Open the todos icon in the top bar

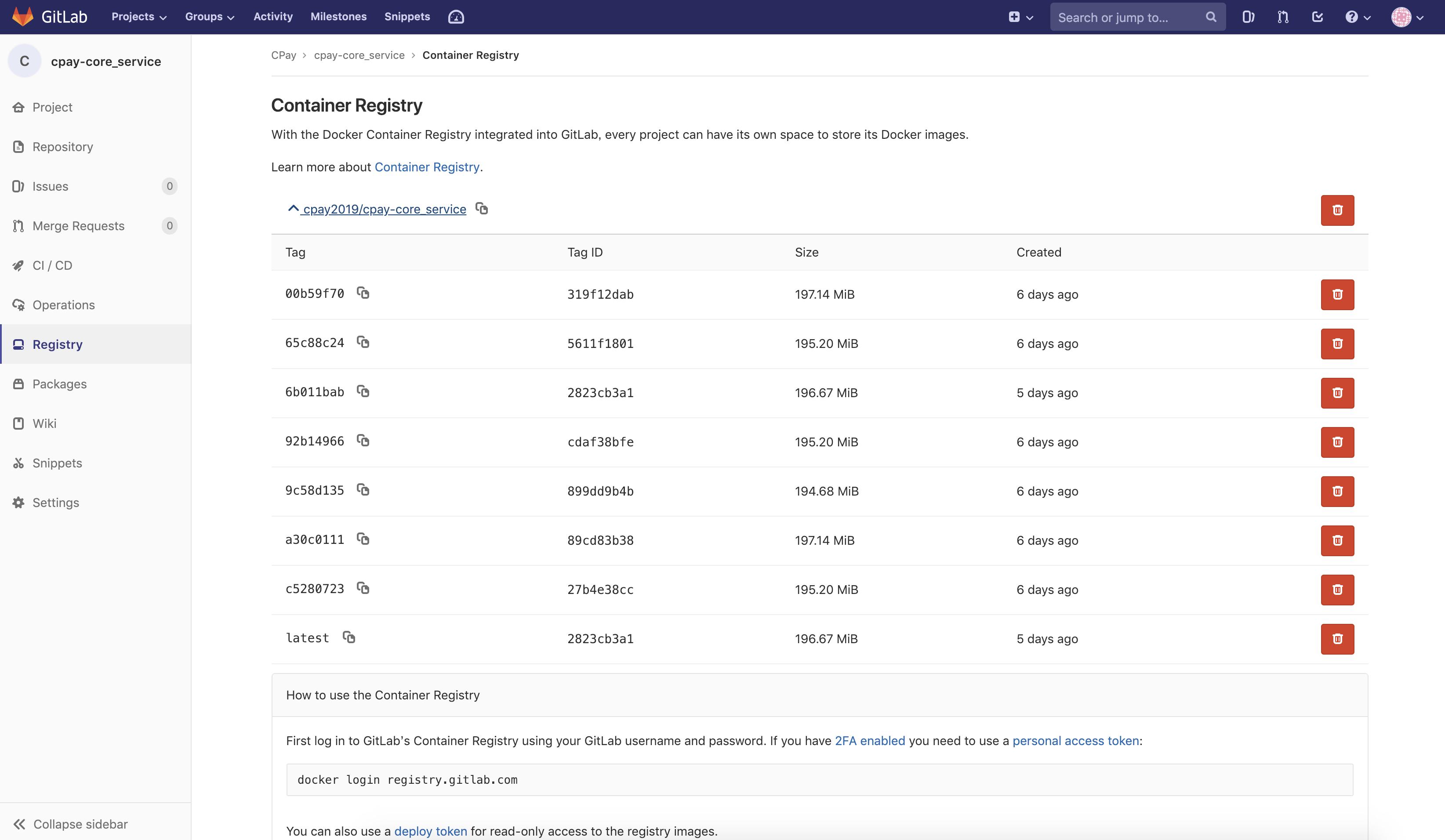[x=1317, y=17]
